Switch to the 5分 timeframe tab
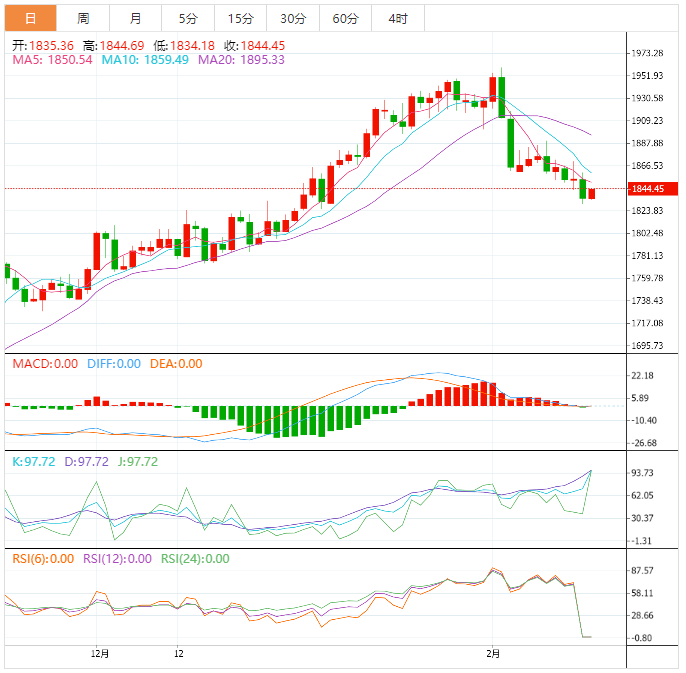 click(188, 19)
